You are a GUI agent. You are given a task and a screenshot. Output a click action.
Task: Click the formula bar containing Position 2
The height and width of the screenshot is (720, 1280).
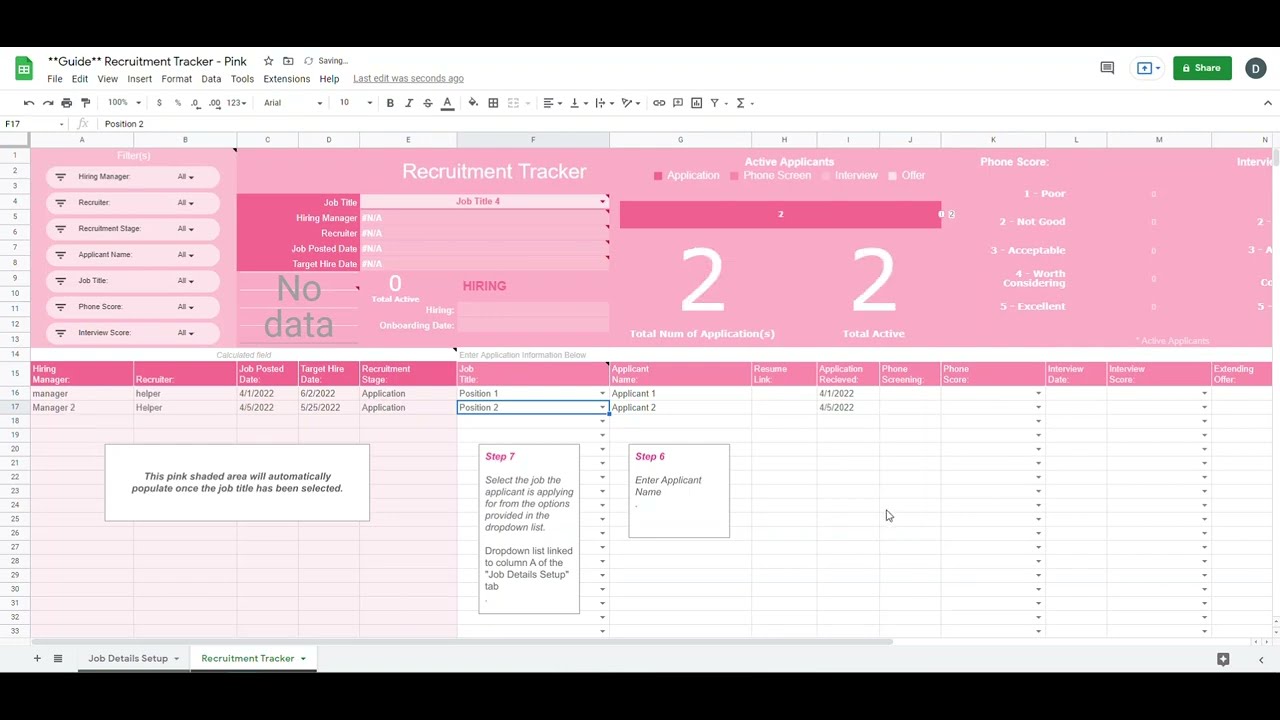coord(686,124)
